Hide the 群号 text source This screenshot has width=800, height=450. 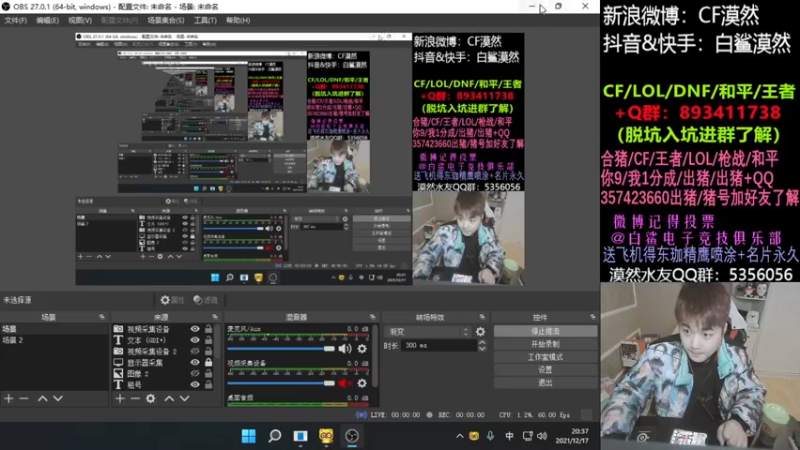195,385
